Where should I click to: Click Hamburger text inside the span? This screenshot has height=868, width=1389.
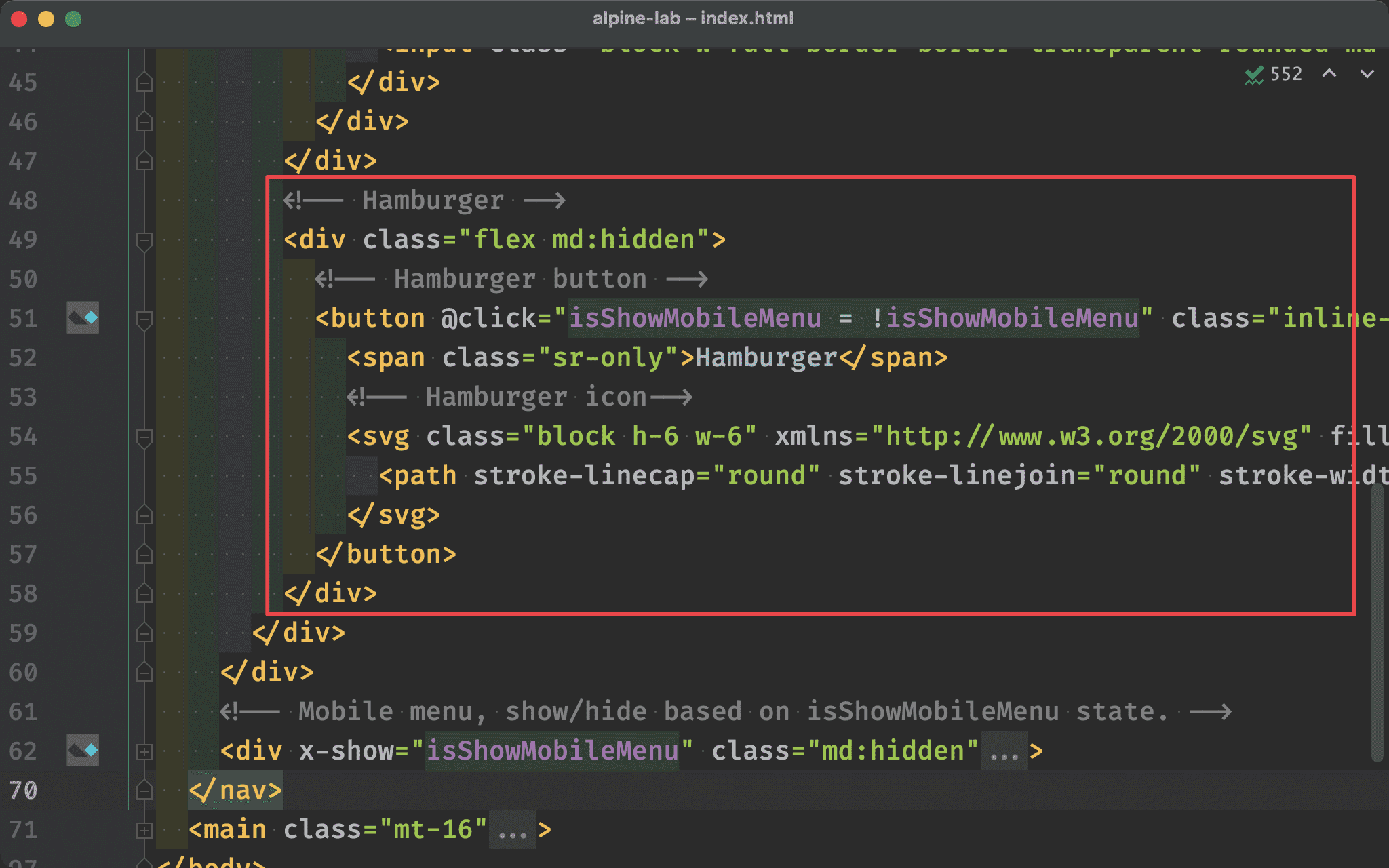766,358
